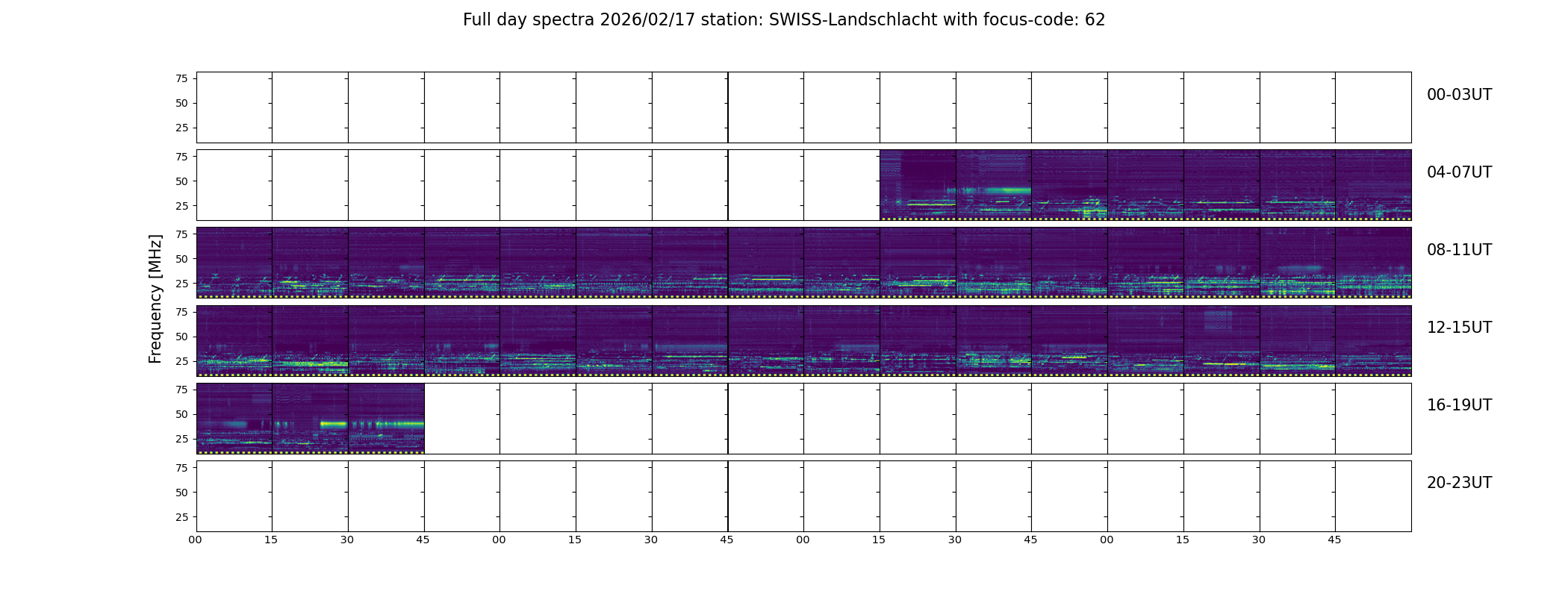Click the first empty panel in 00-03UT row
1568x597 pixels.
[x=234, y=107]
